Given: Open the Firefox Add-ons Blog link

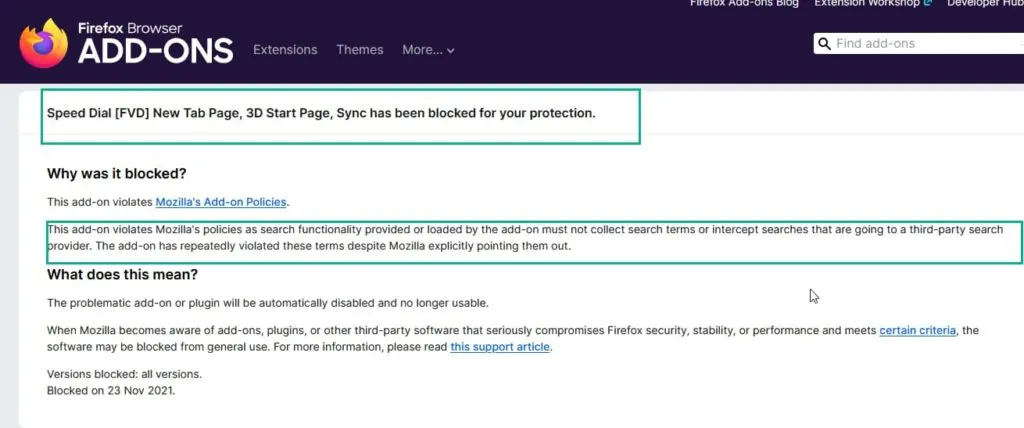Looking at the screenshot, I should pyautogui.click(x=744, y=3).
